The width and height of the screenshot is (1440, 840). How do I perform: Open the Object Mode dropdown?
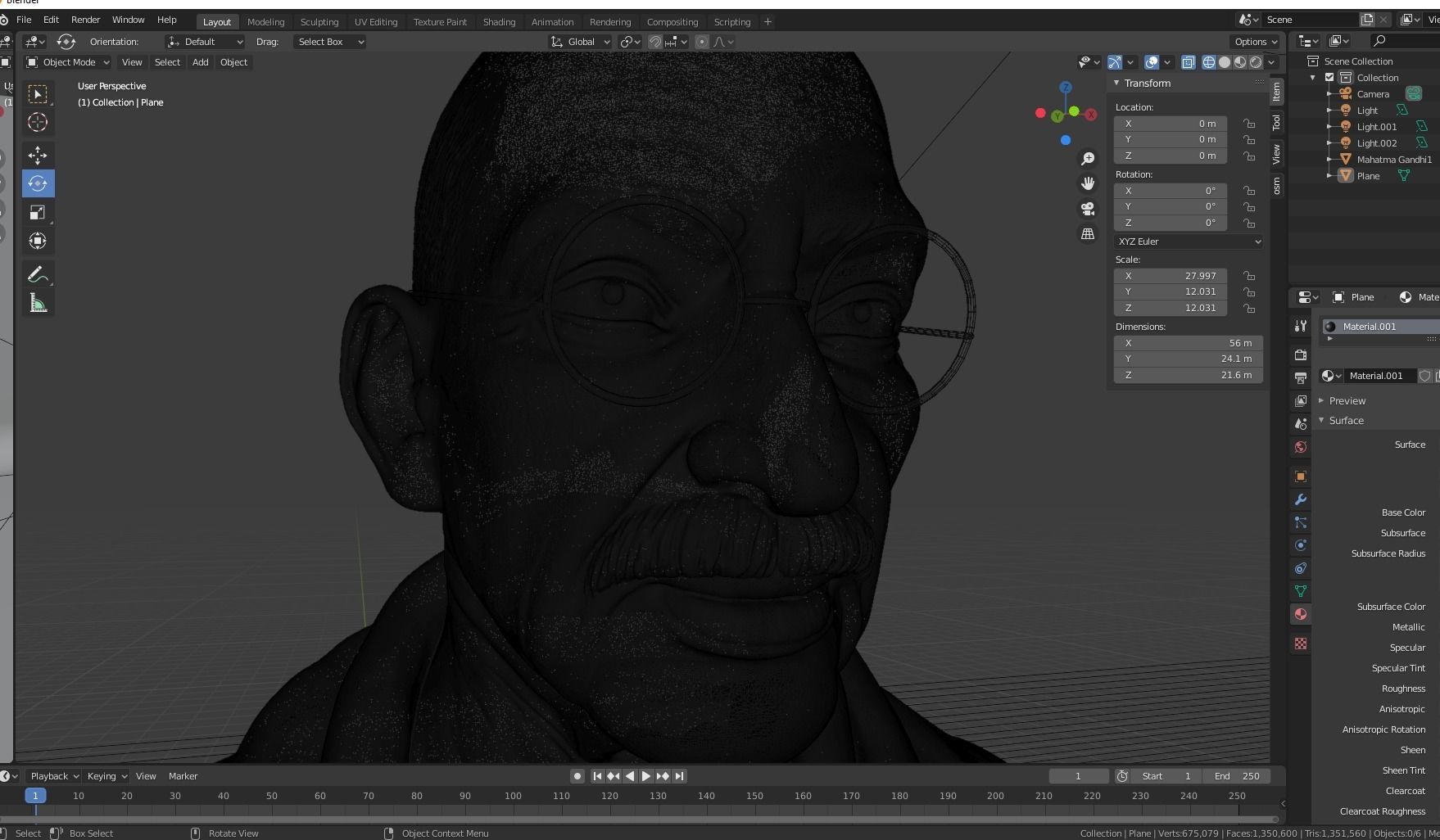[67, 62]
